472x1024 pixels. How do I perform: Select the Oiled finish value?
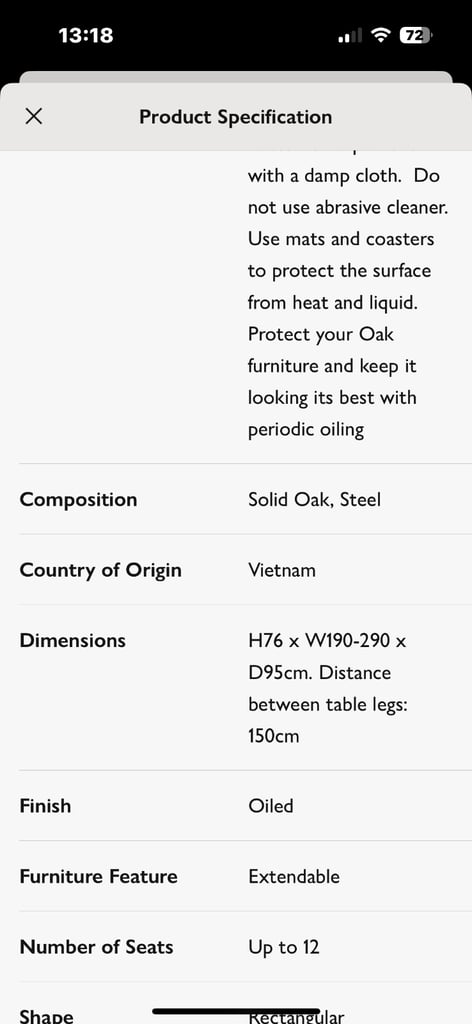point(271,806)
